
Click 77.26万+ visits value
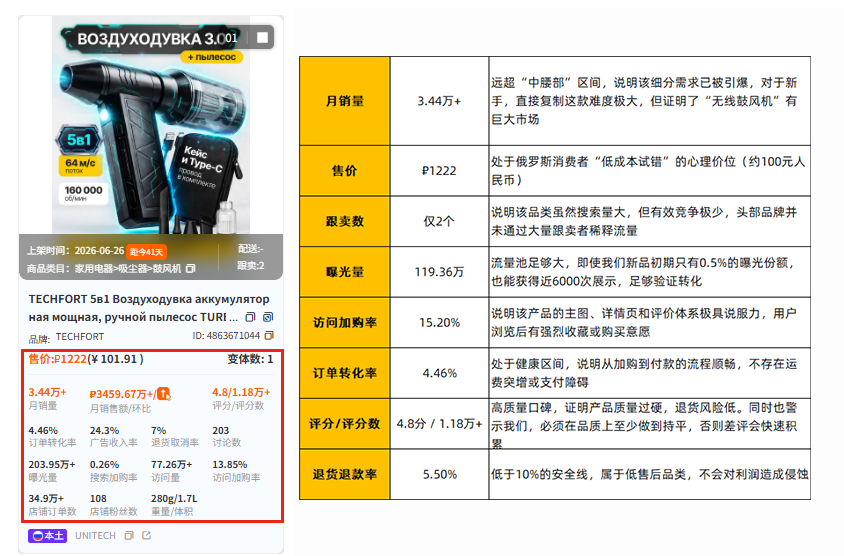pos(171,464)
